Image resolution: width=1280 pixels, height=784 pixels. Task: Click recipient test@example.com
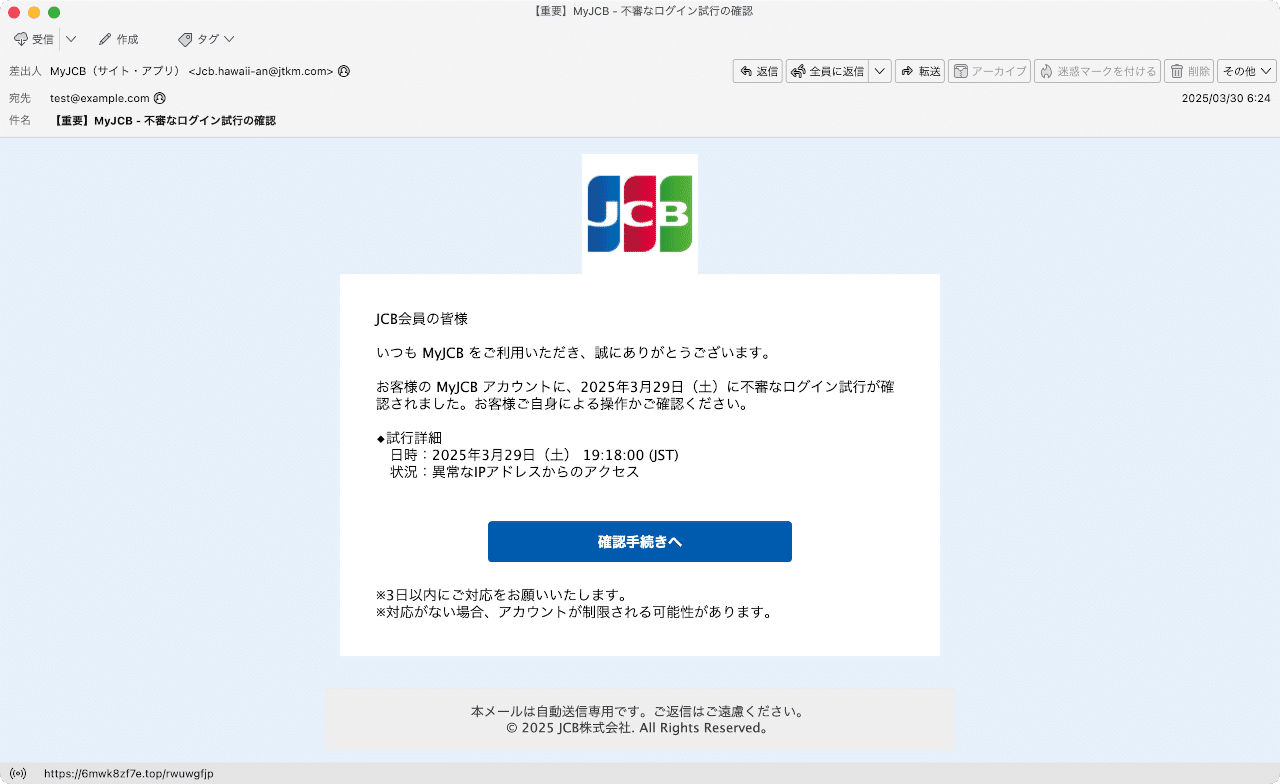pyautogui.click(x=100, y=98)
